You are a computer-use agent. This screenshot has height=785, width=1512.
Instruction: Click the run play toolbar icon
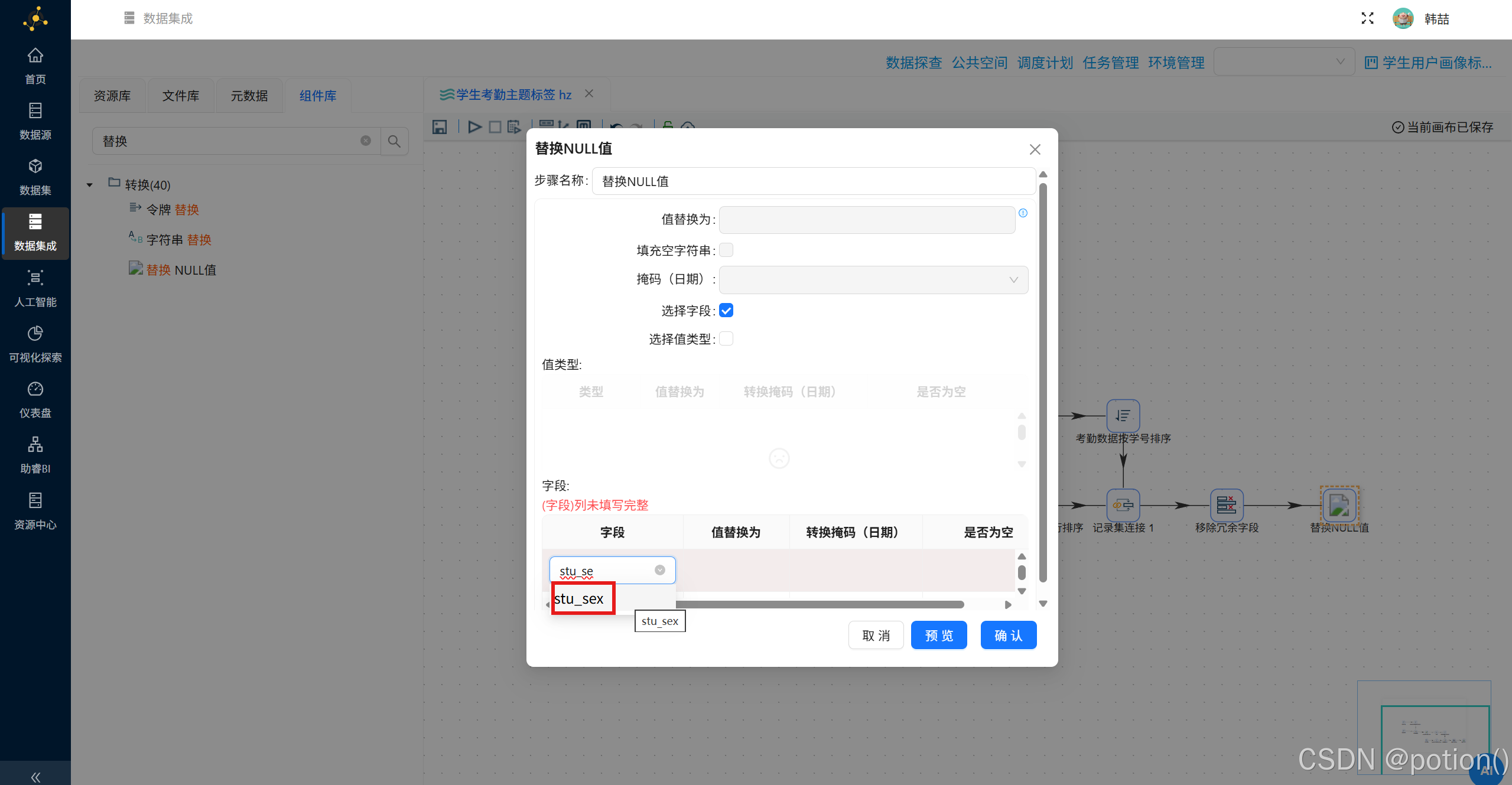pos(474,126)
